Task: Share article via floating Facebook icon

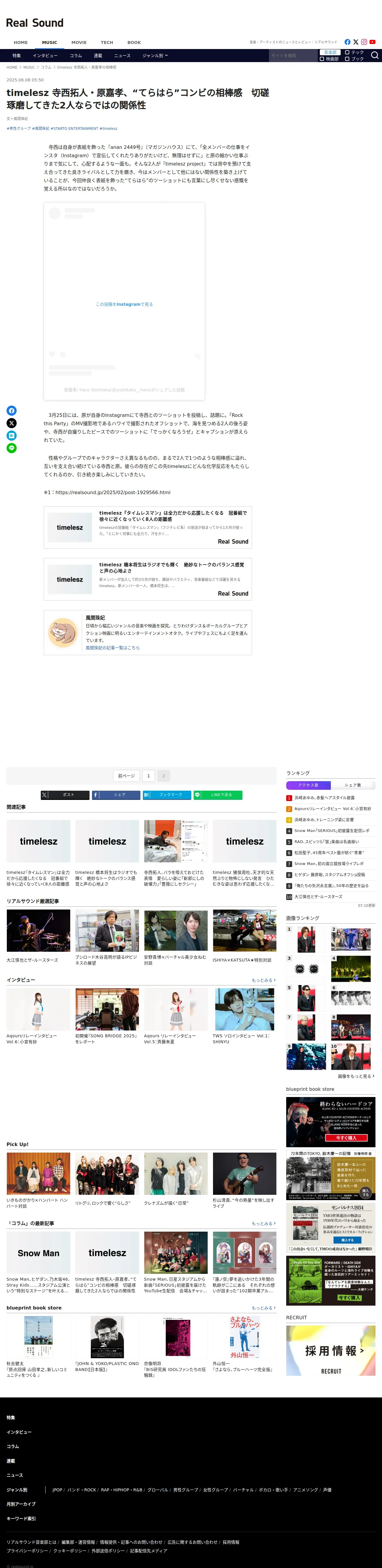Action: 12,411
